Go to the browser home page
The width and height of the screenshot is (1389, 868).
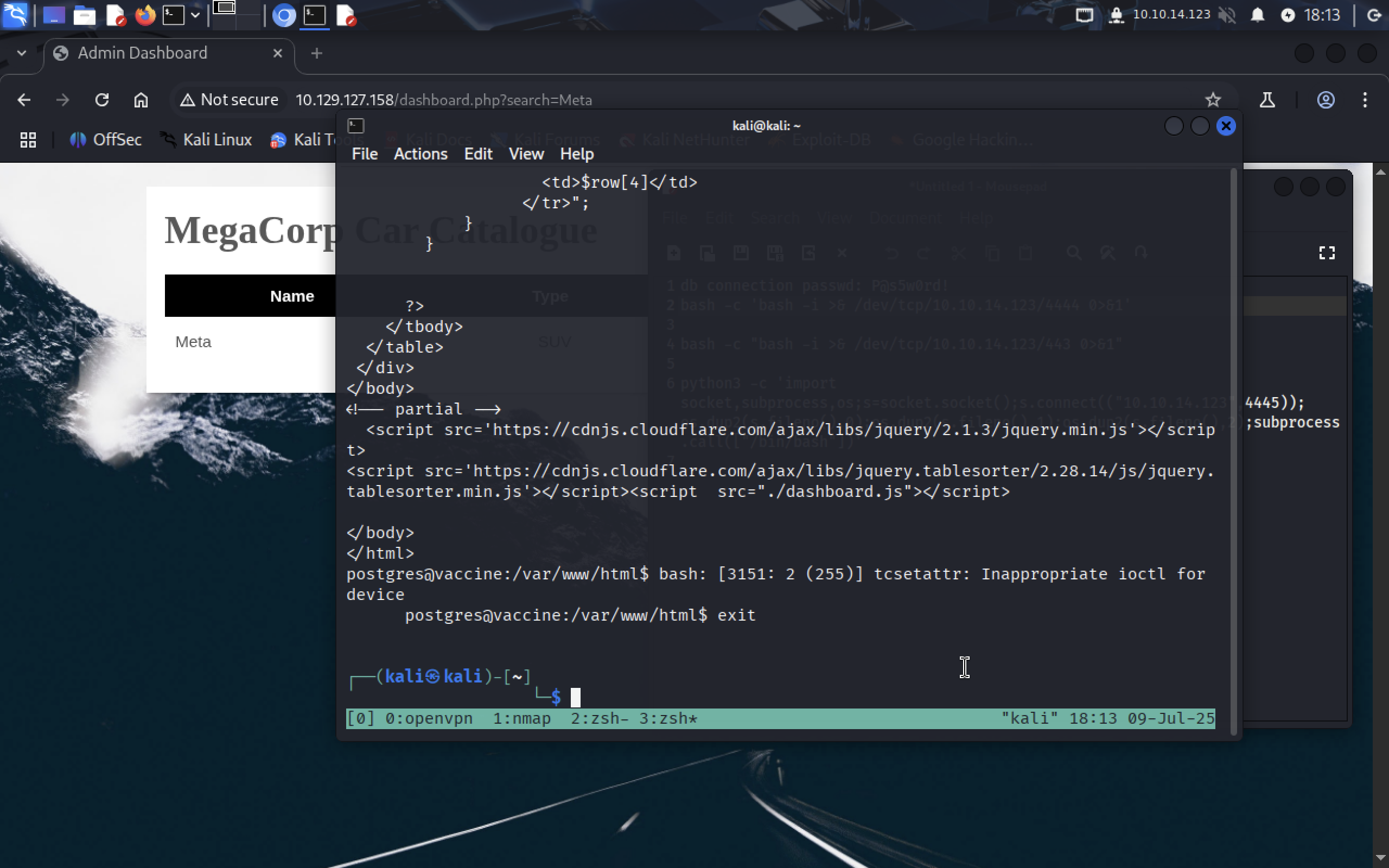click(141, 100)
